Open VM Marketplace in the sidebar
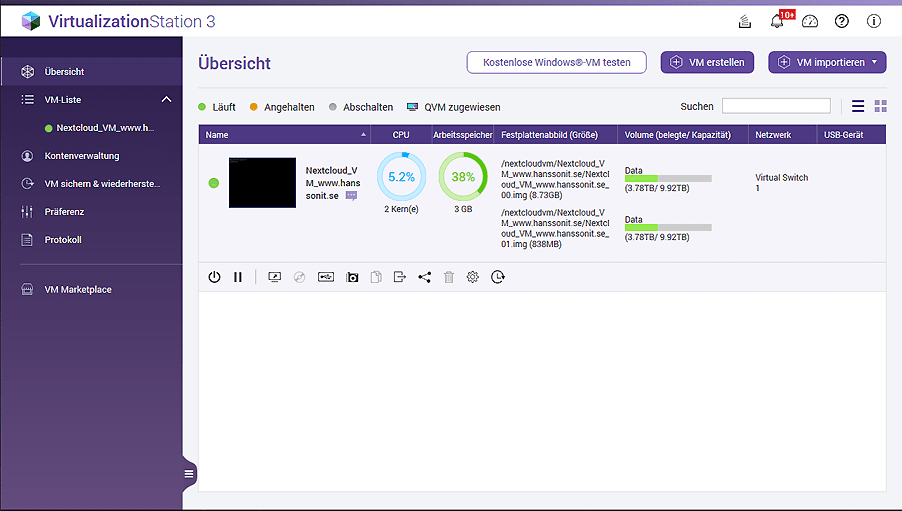The height and width of the screenshot is (511, 902). pos(91,289)
